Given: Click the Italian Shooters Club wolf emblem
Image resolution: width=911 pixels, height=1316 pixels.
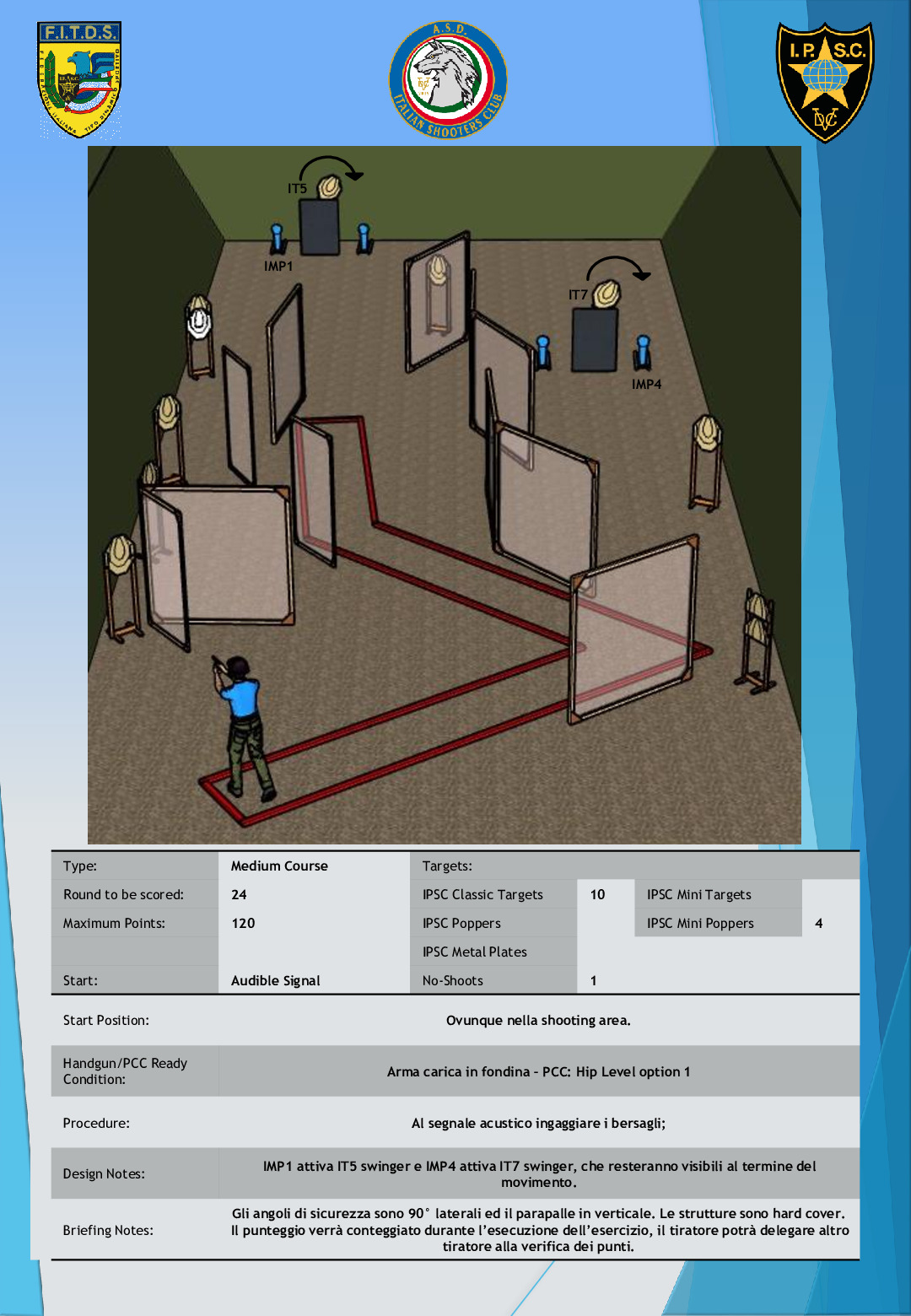Looking at the screenshot, I should [447, 81].
